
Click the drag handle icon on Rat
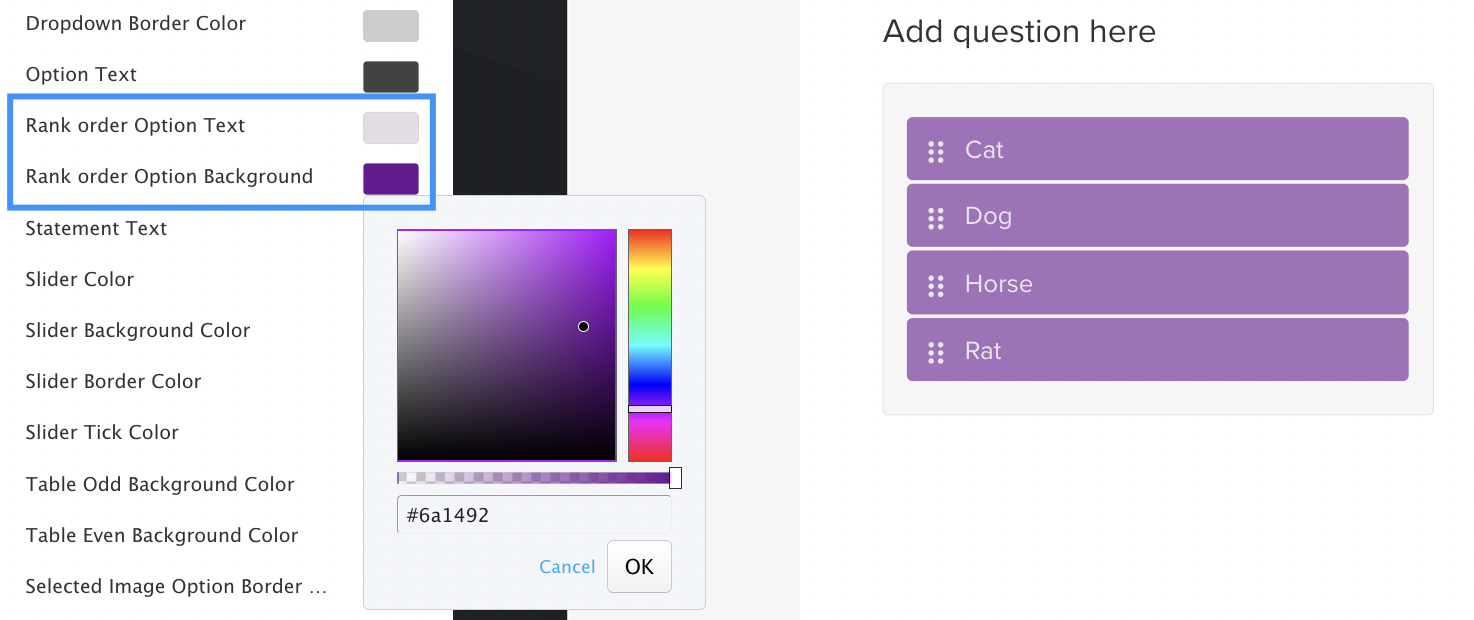pyautogui.click(x=937, y=350)
